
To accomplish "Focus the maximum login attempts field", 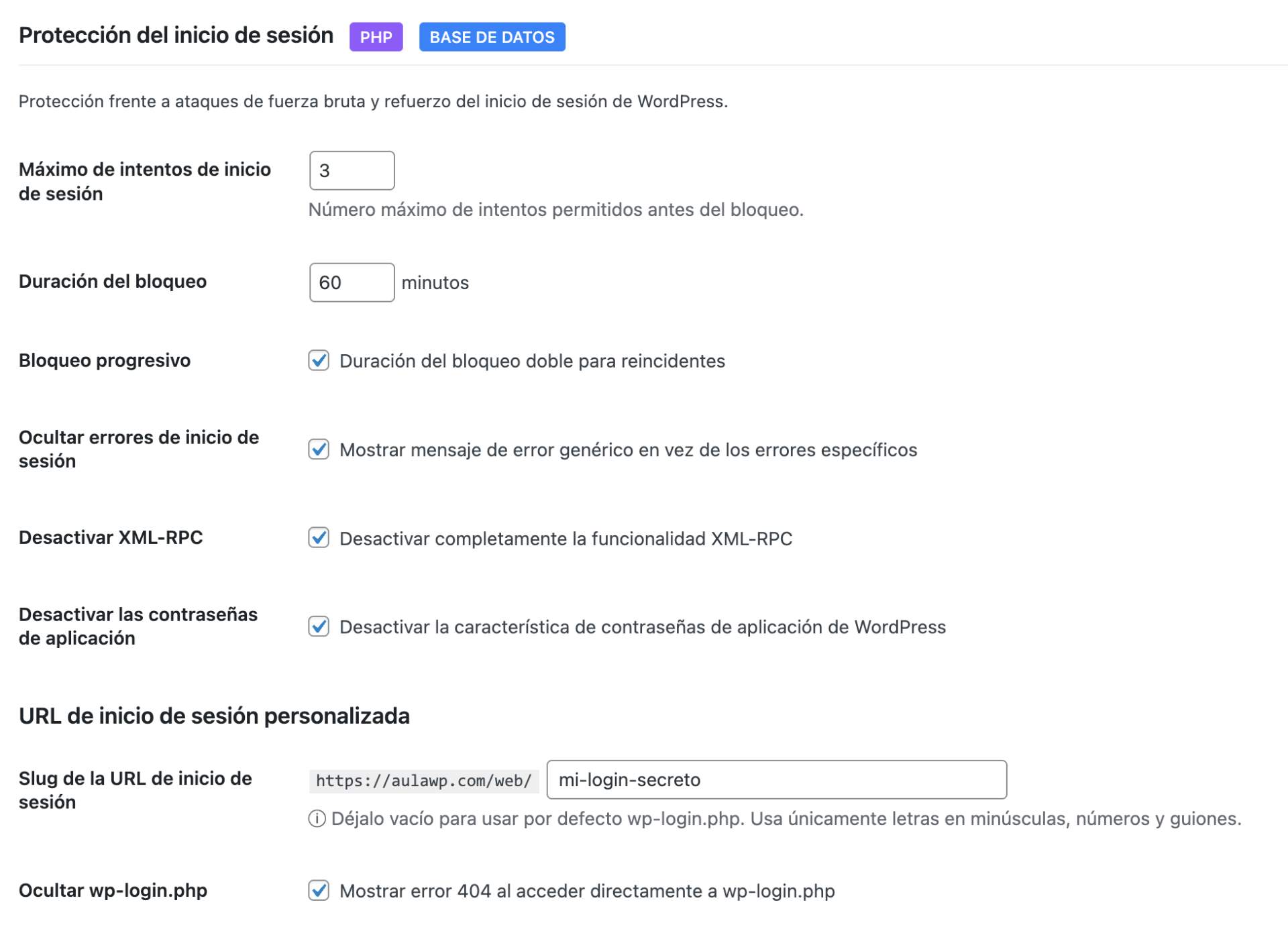I will click(x=352, y=170).
